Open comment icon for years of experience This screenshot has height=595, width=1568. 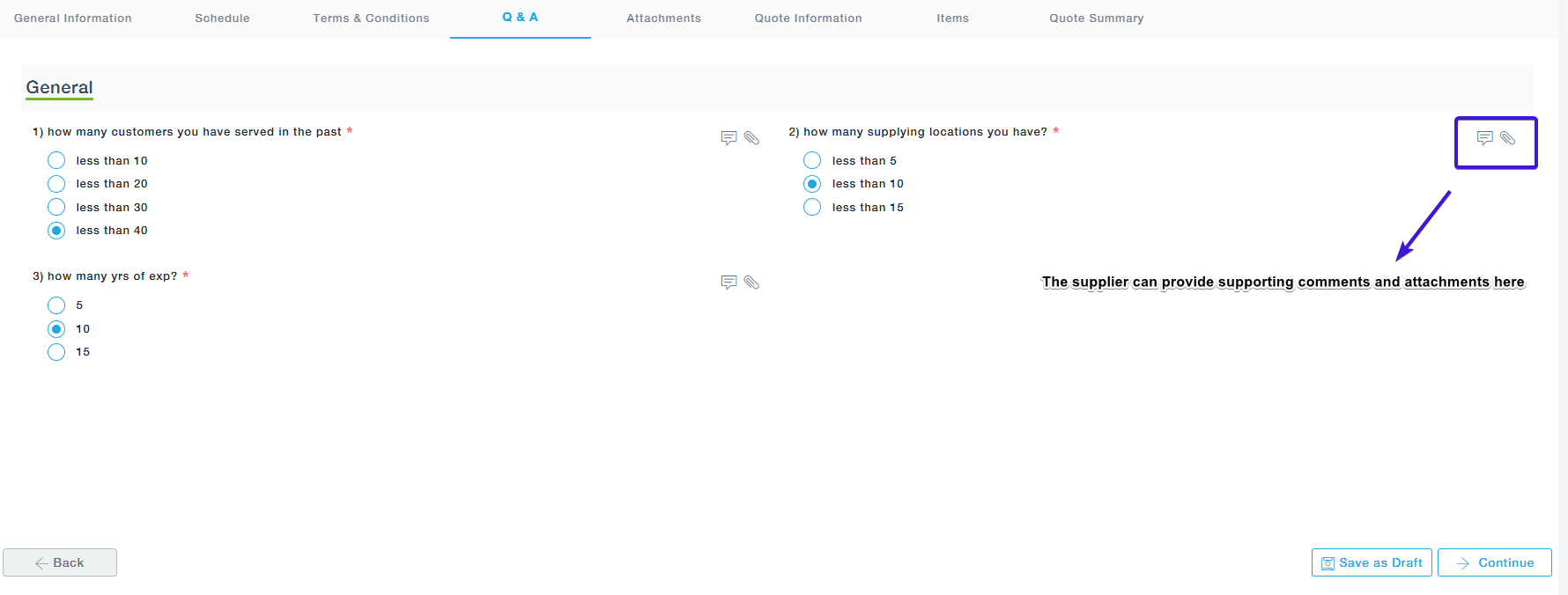(x=729, y=283)
